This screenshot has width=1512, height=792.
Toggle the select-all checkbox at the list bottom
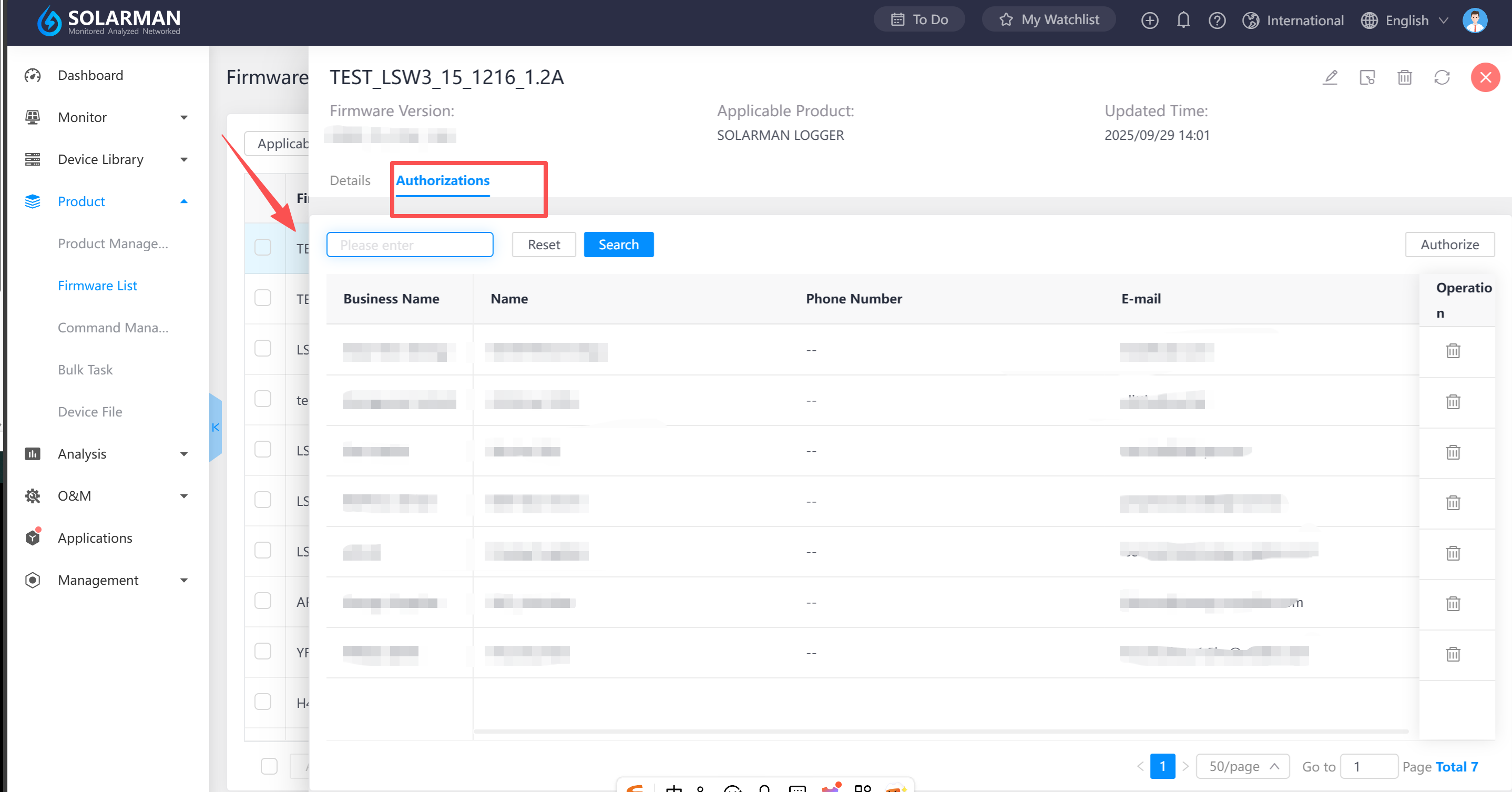(x=269, y=766)
